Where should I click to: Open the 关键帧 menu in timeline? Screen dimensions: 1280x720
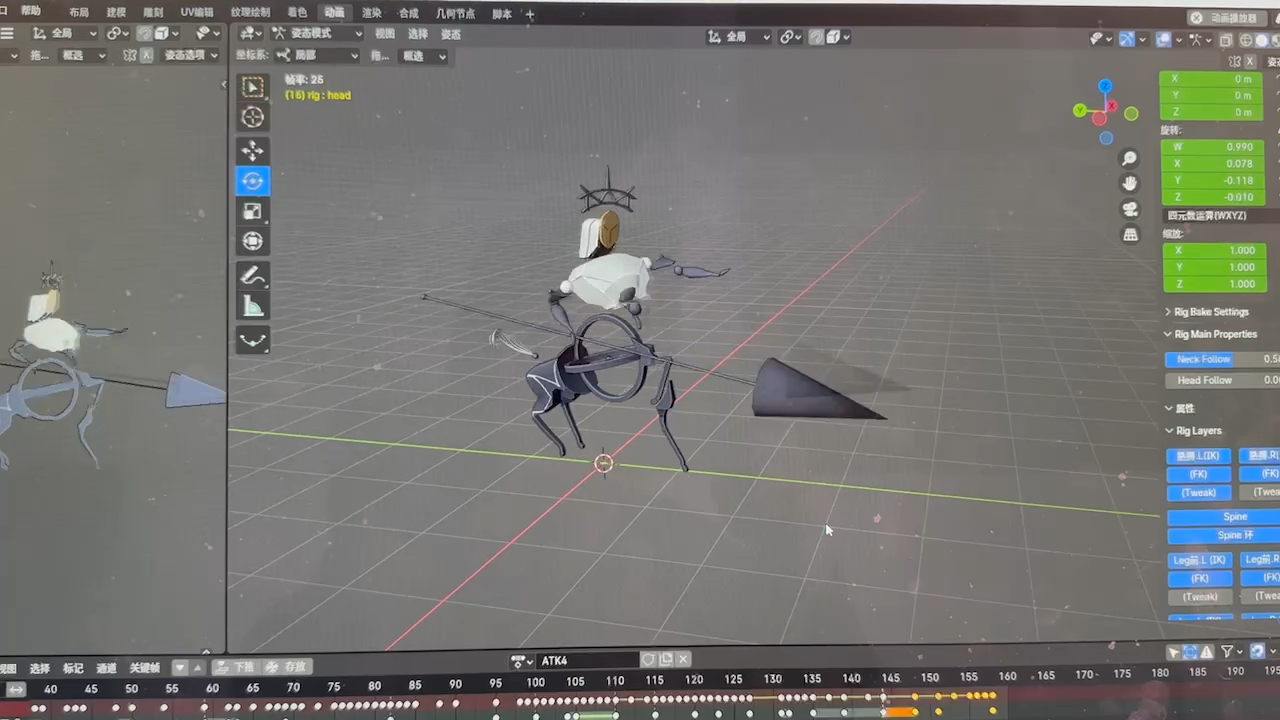tap(144, 668)
